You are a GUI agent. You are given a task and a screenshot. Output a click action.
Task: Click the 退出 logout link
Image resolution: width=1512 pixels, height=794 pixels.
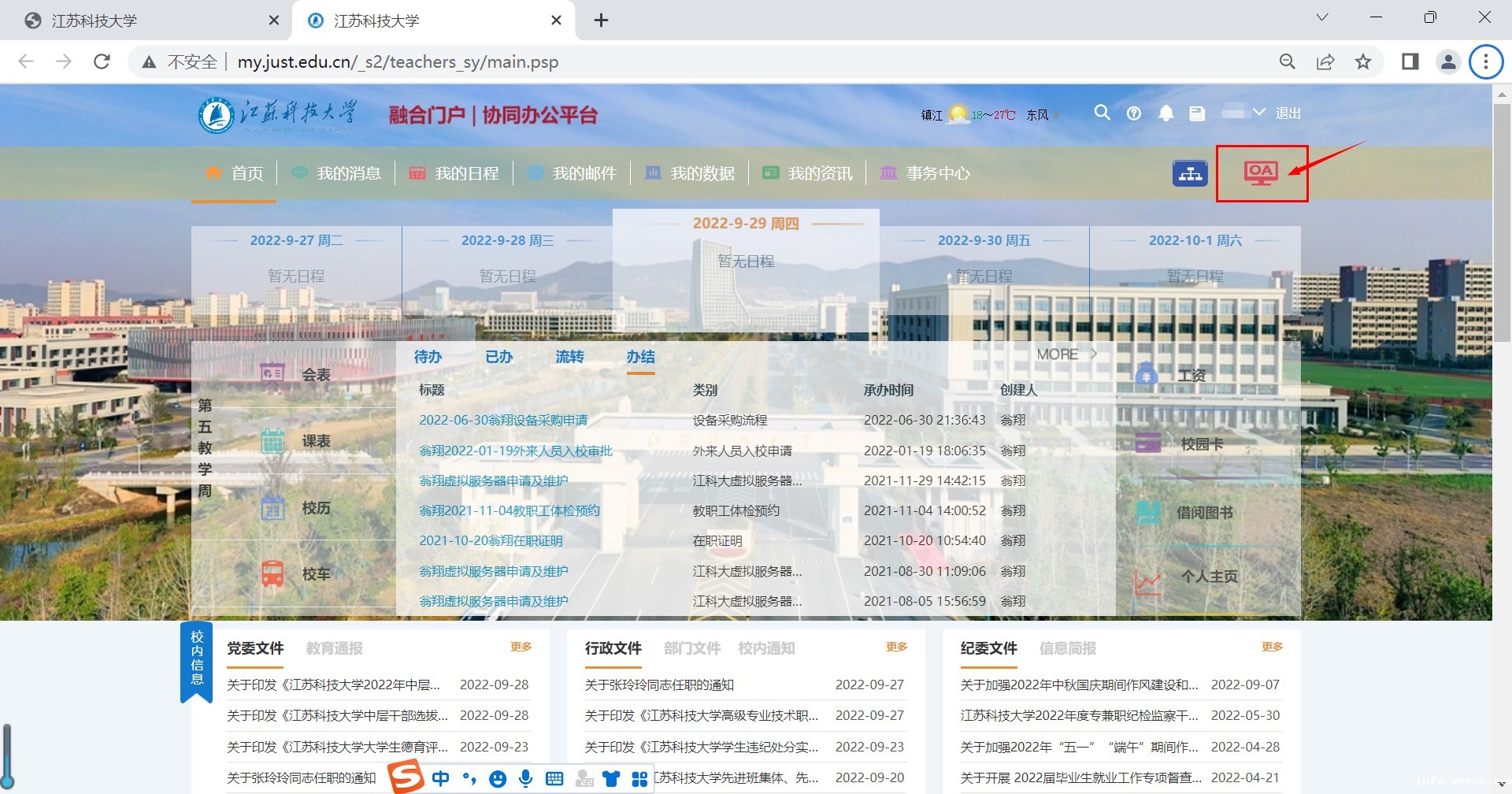coord(1288,113)
